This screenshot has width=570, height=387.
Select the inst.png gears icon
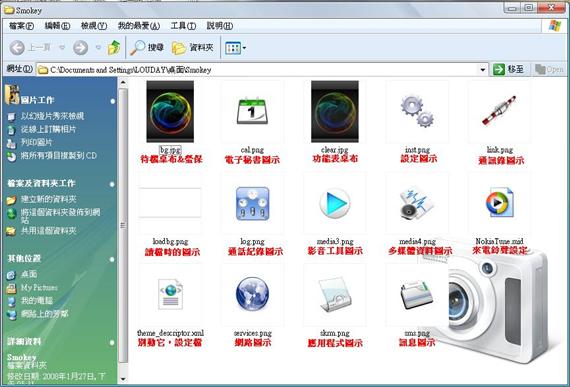[417, 111]
